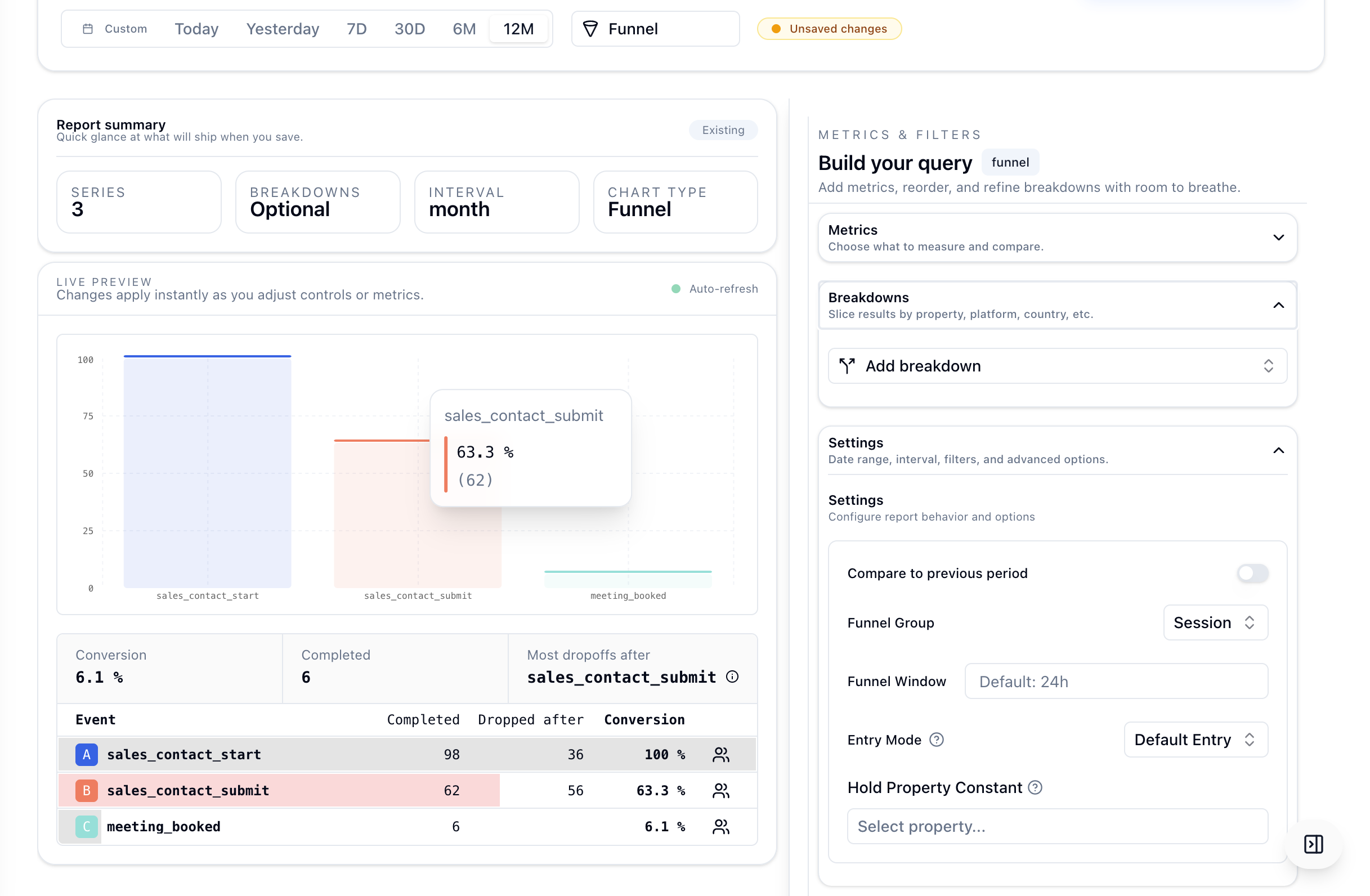Switch to the 30D time range tab
Screen dimensions: 1370x896
point(409,29)
